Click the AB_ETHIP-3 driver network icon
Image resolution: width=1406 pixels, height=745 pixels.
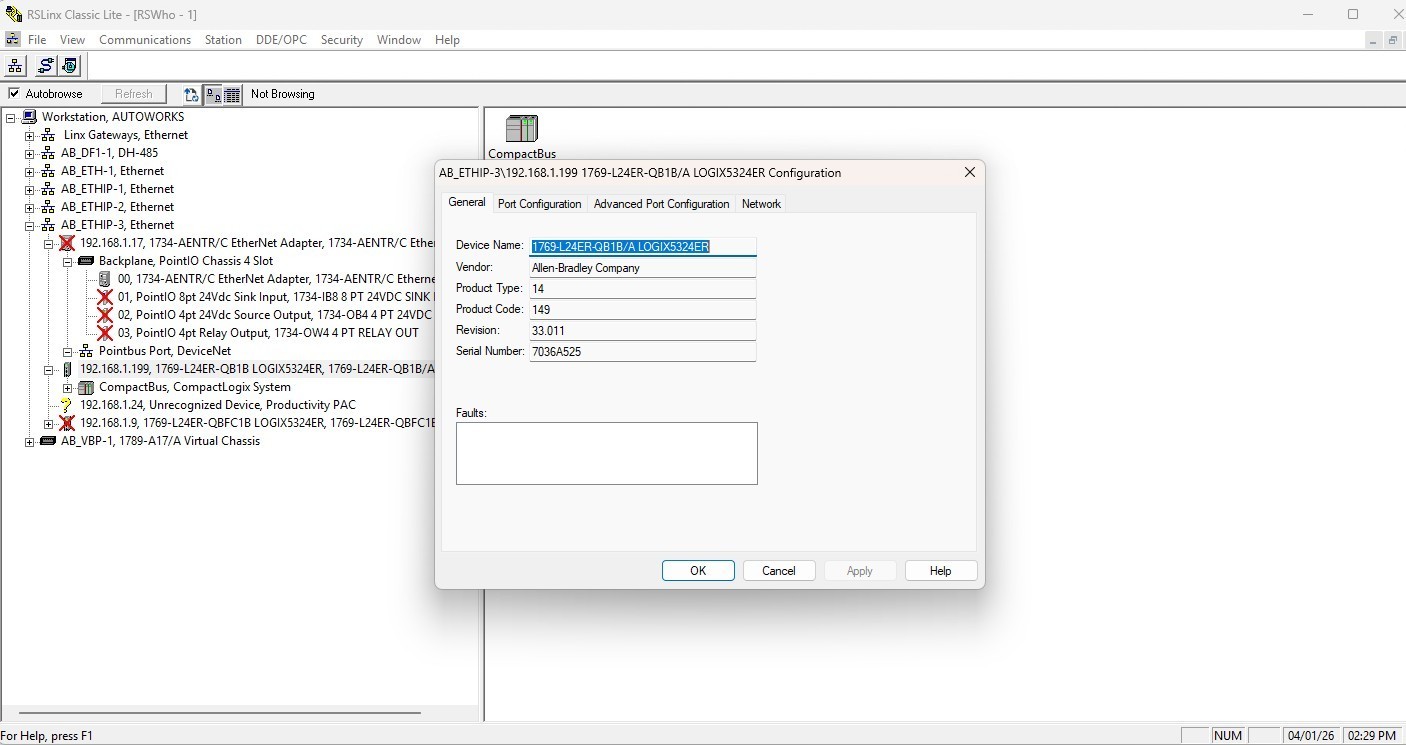point(48,225)
